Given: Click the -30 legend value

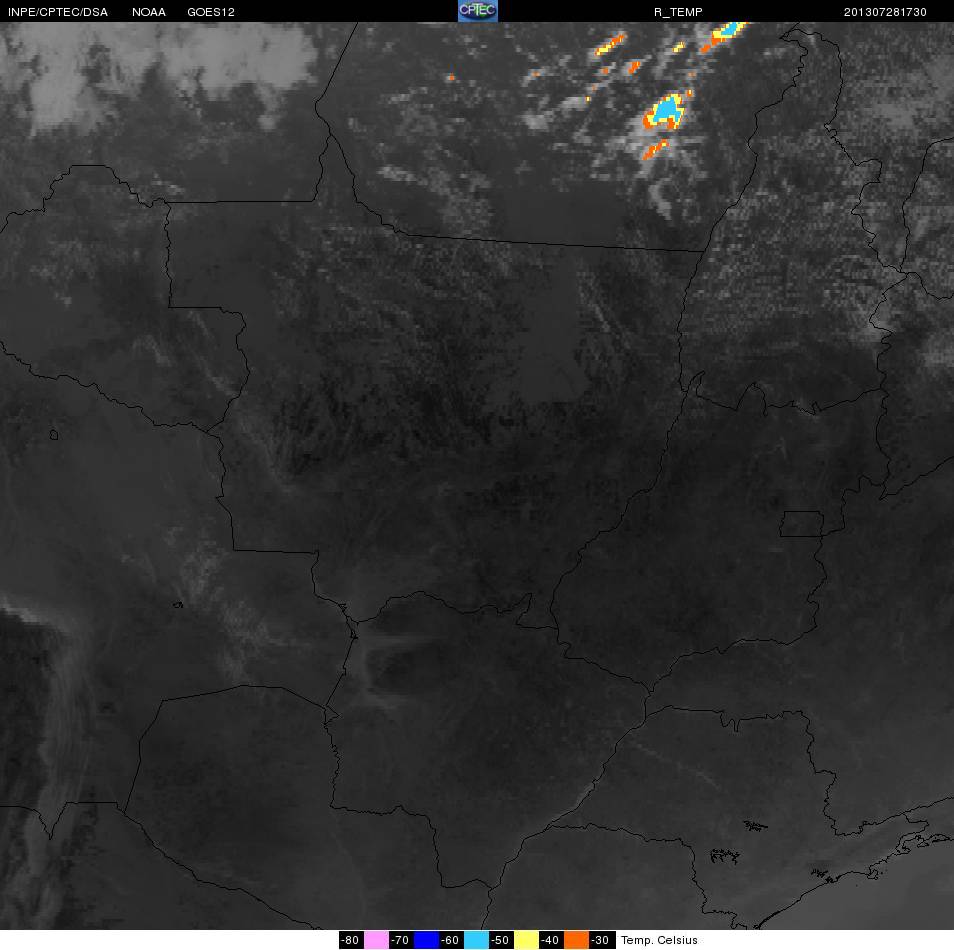Looking at the screenshot, I should [x=601, y=940].
